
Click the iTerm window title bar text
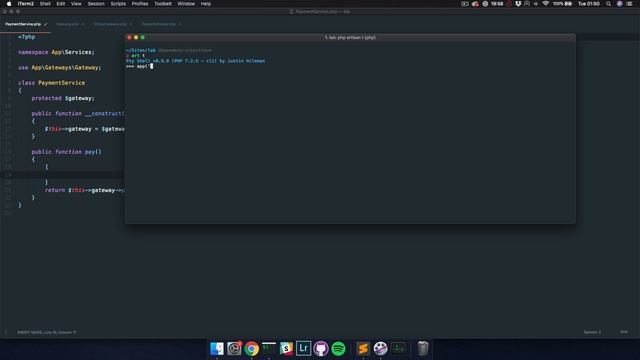pos(350,38)
